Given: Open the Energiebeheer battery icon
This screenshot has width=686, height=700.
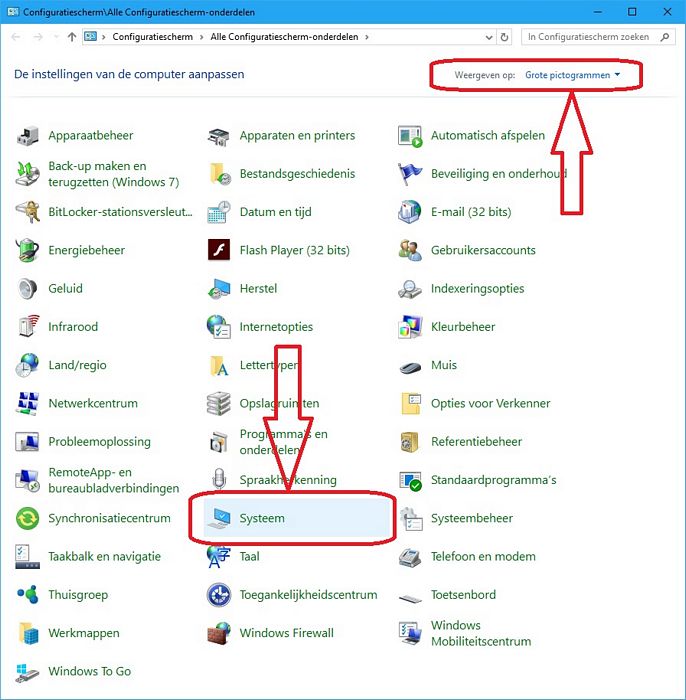Looking at the screenshot, I should coord(28,250).
